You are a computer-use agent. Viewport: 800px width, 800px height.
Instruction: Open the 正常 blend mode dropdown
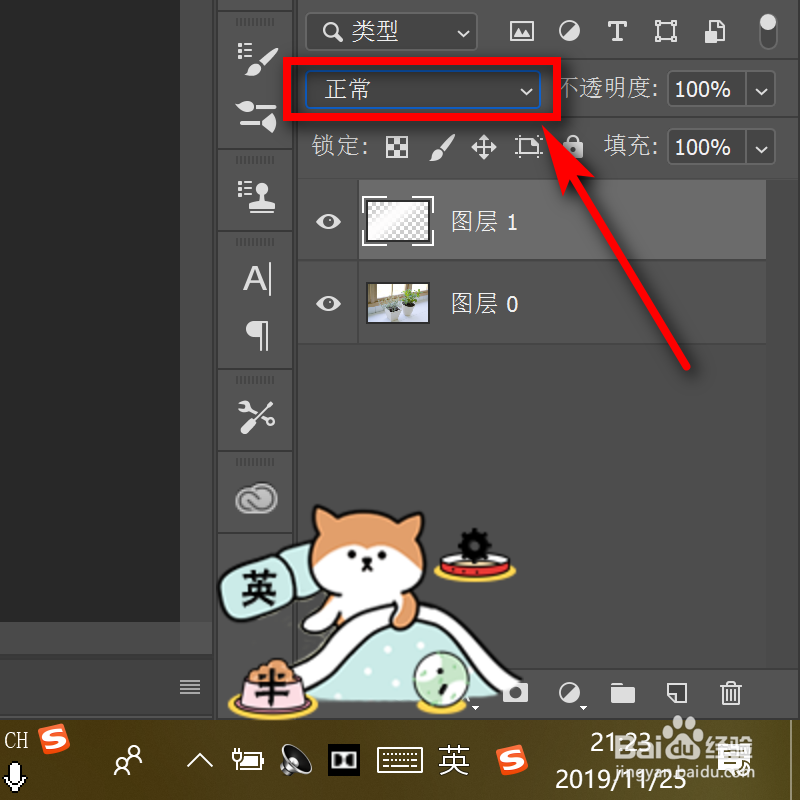pyautogui.click(x=422, y=90)
